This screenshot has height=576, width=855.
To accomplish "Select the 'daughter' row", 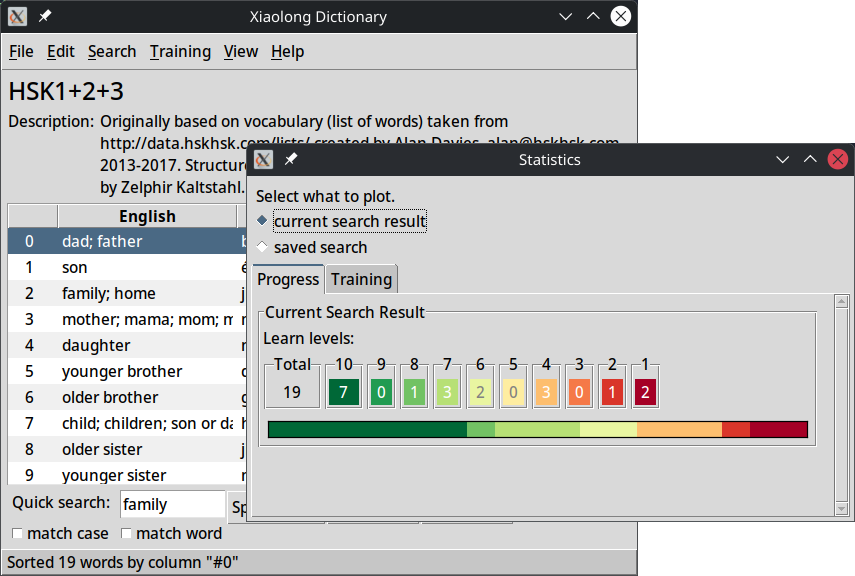I will click(127, 345).
